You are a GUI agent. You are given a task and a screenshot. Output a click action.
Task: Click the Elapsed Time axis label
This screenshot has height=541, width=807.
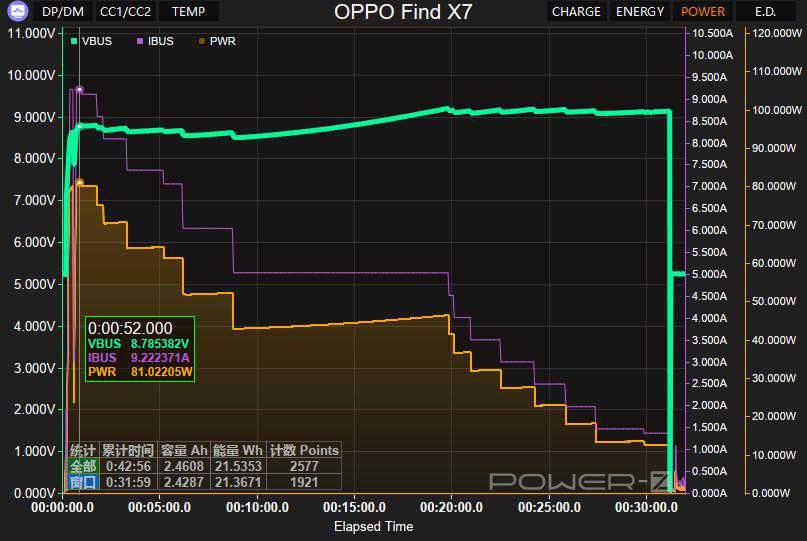[373, 526]
